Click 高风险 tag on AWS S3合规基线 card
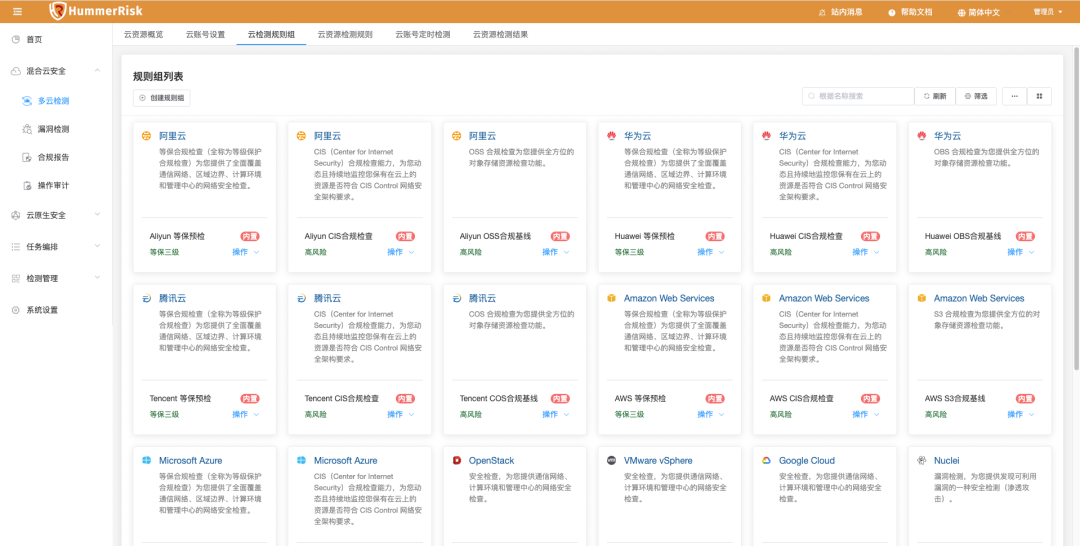This screenshot has height=546, width=1080. pos(936,414)
